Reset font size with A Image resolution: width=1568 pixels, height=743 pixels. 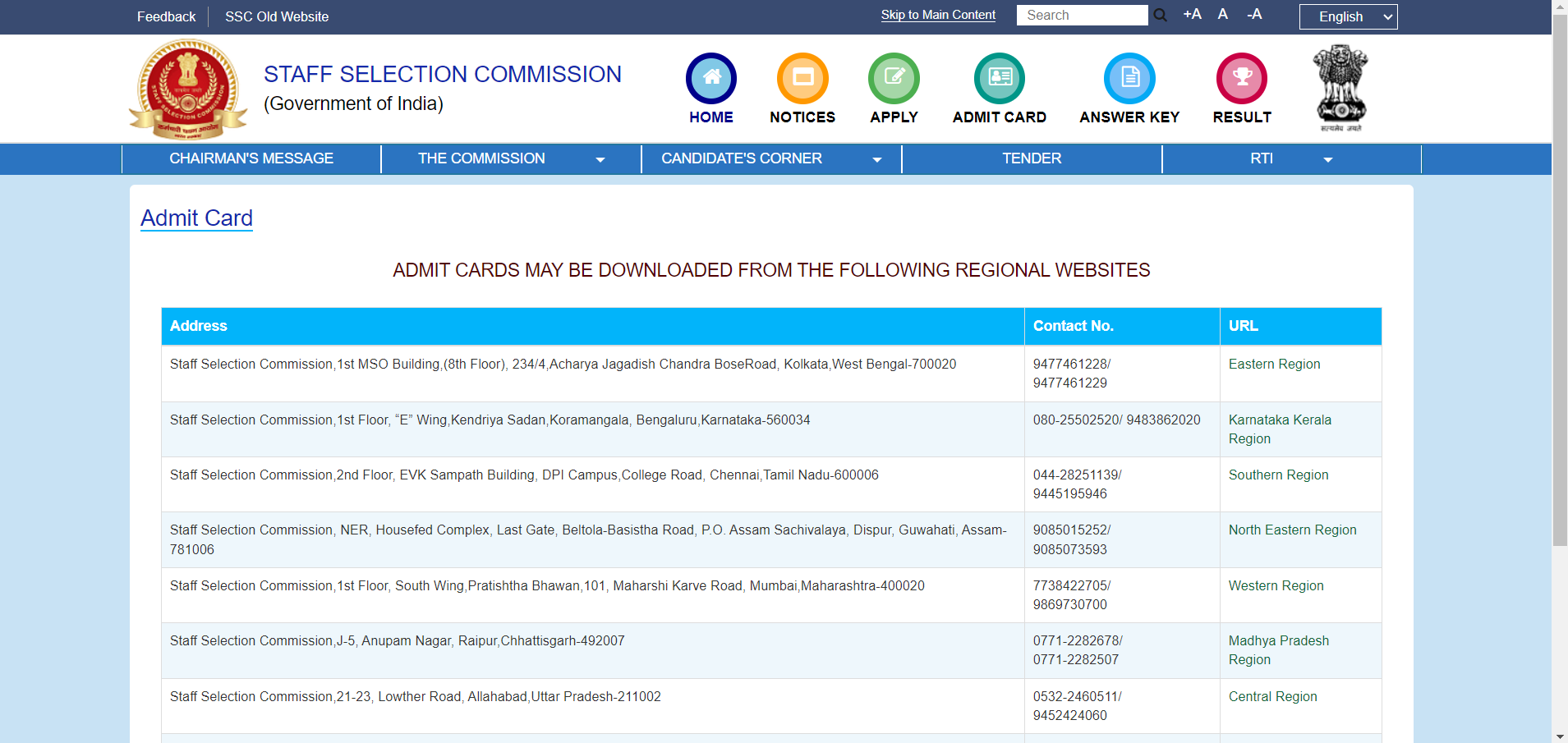point(1223,14)
